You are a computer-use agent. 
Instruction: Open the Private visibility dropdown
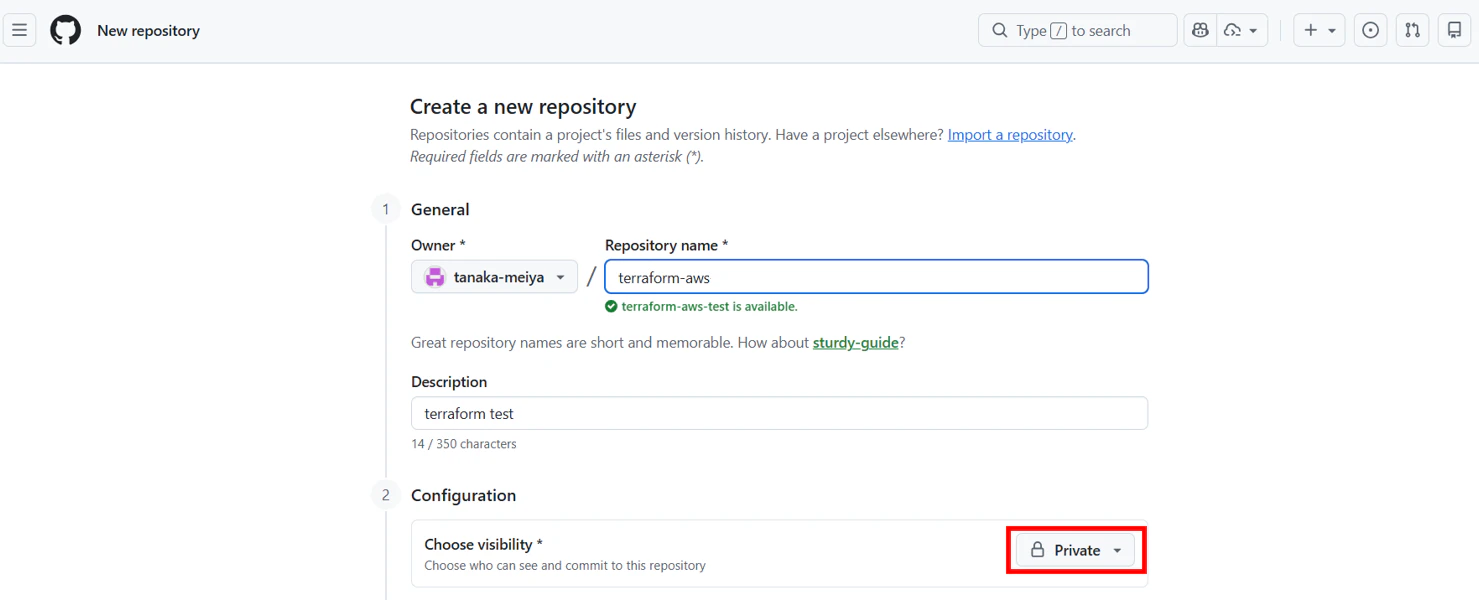click(x=1076, y=550)
